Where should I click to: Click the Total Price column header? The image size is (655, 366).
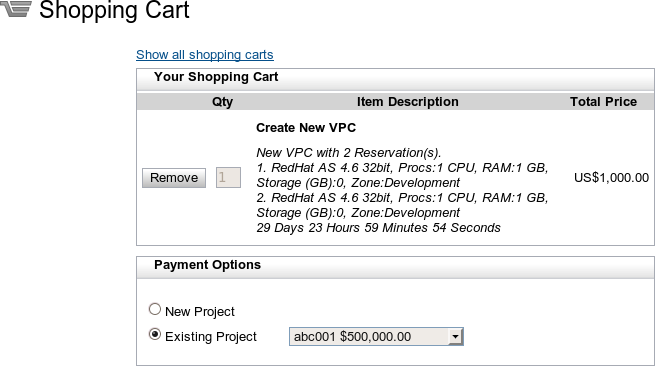click(603, 102)
